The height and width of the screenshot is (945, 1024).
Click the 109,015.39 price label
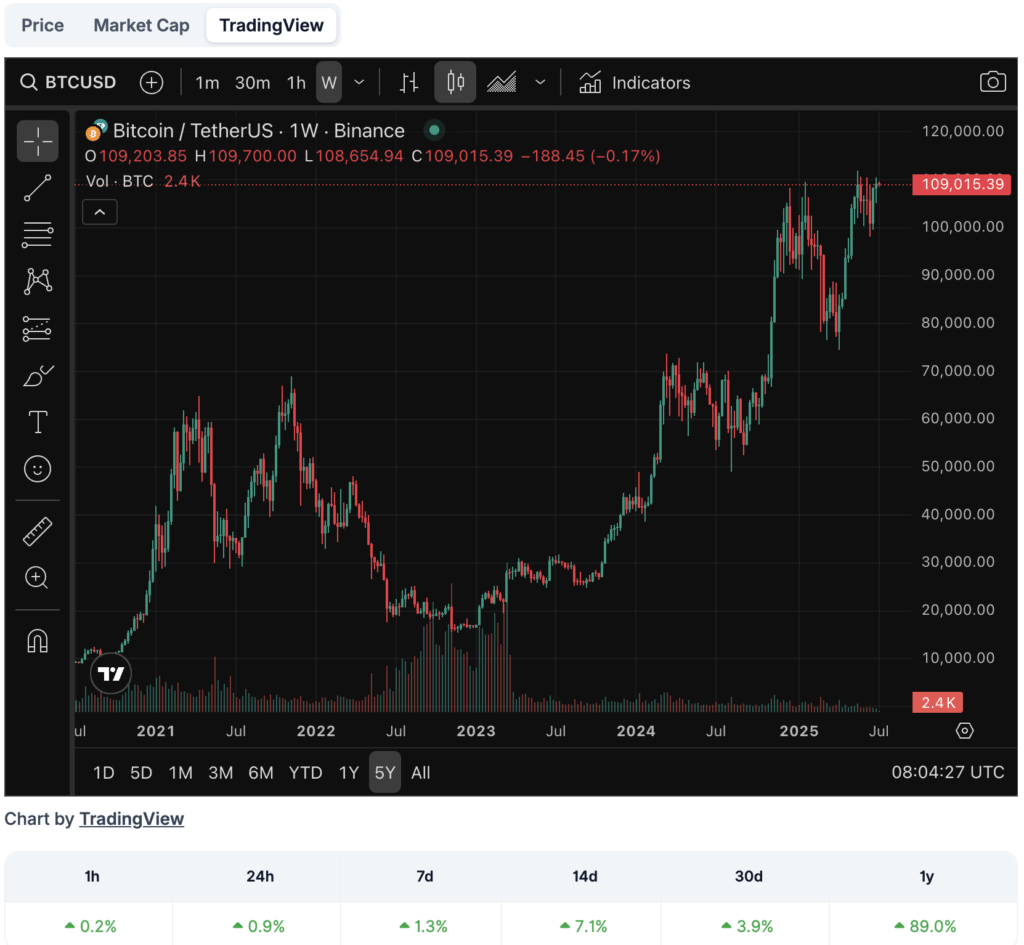[x=961, y=184]
